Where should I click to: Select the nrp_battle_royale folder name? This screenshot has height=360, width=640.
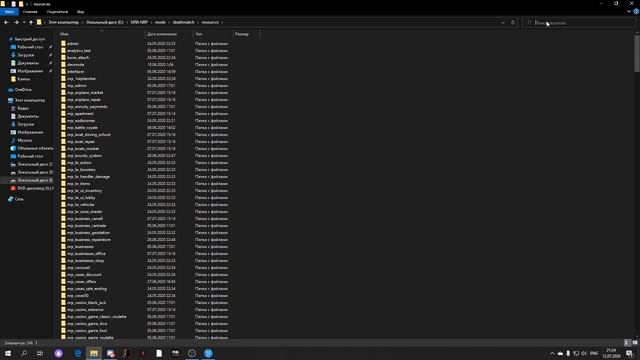point(82,128)
